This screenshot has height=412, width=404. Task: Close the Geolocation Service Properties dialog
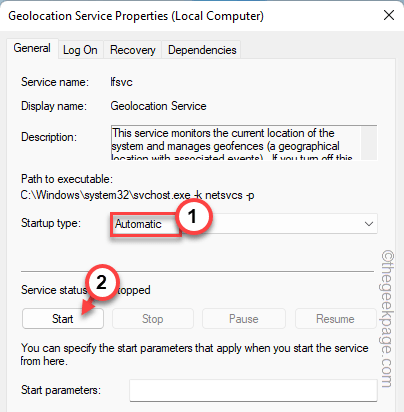click(389, 15)
